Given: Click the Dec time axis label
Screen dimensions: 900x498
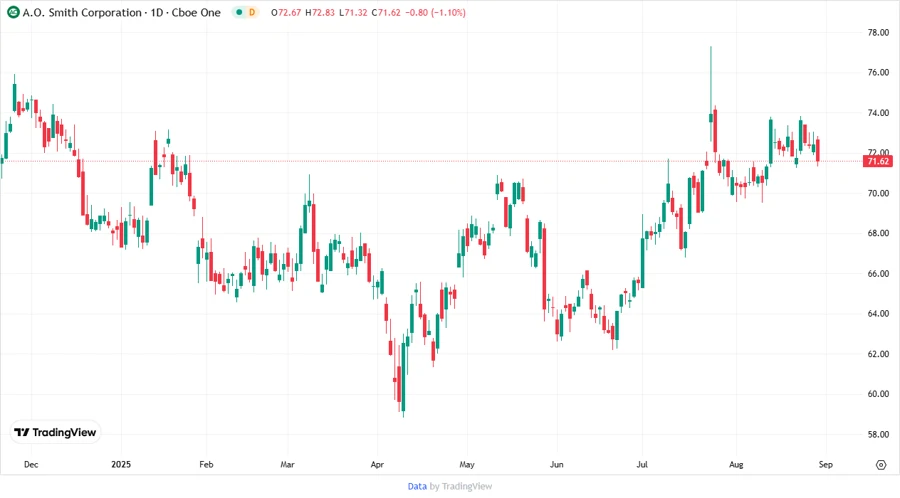Looking at the screenshot, I should tap(31, 464).
